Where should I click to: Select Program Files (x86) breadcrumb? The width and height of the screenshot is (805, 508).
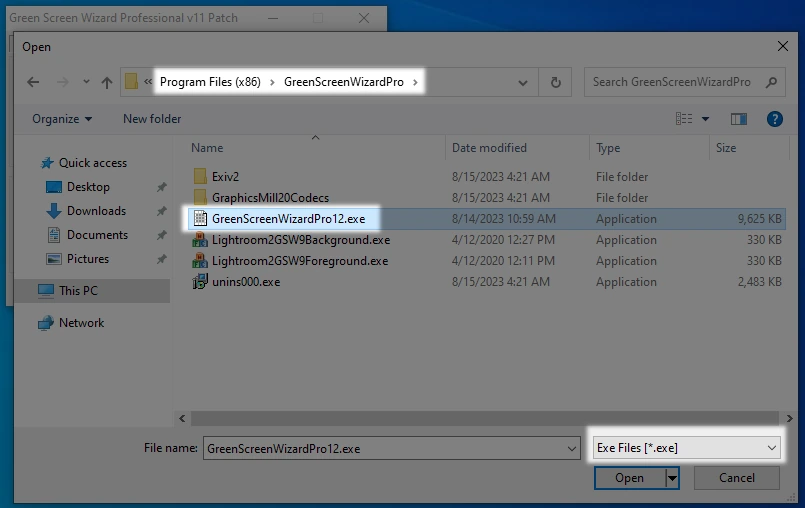coord(210,82)
